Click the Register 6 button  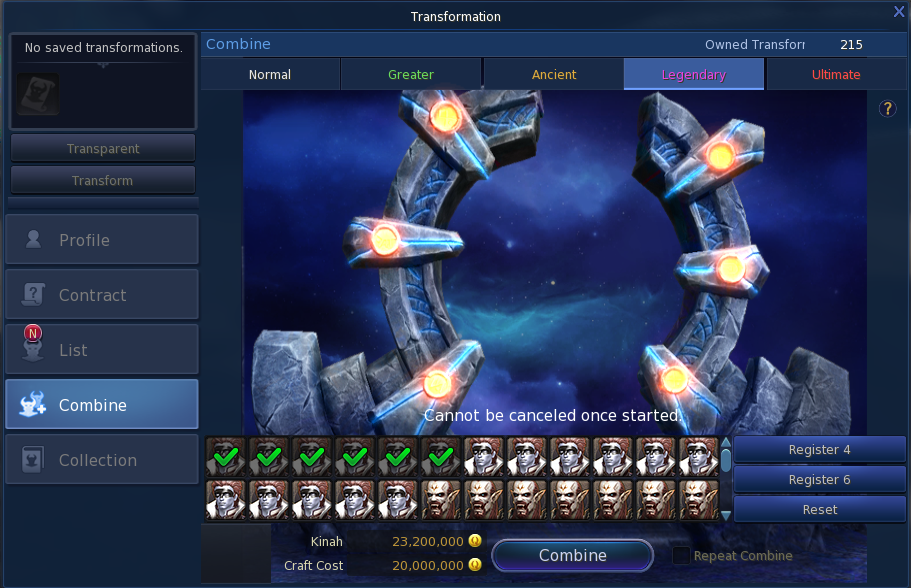(819, 480)
